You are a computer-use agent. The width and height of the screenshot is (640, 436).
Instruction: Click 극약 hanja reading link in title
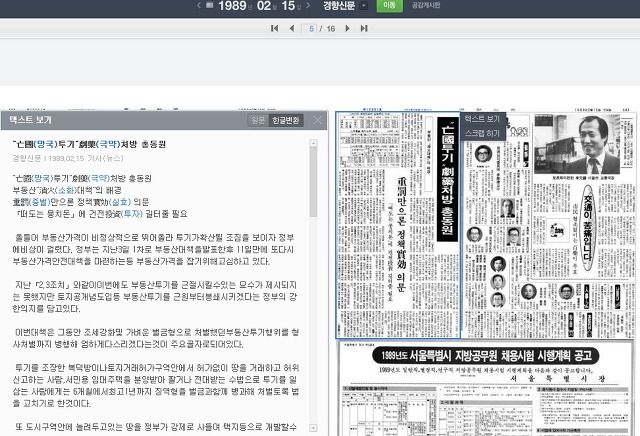[x=108, y=144]
